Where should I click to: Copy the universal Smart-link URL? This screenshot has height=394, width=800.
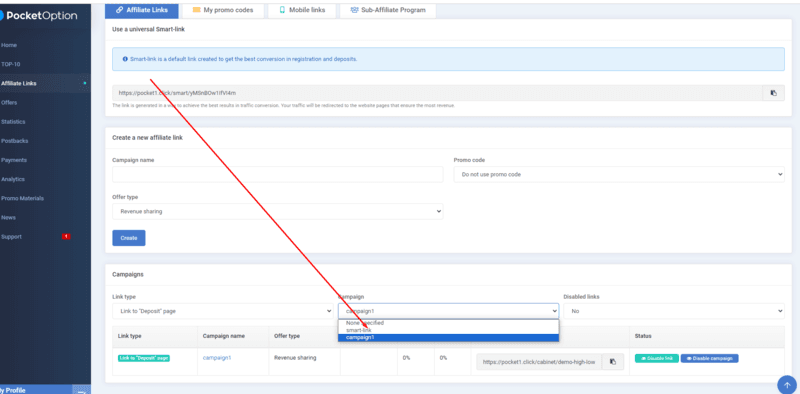[773, 93]
